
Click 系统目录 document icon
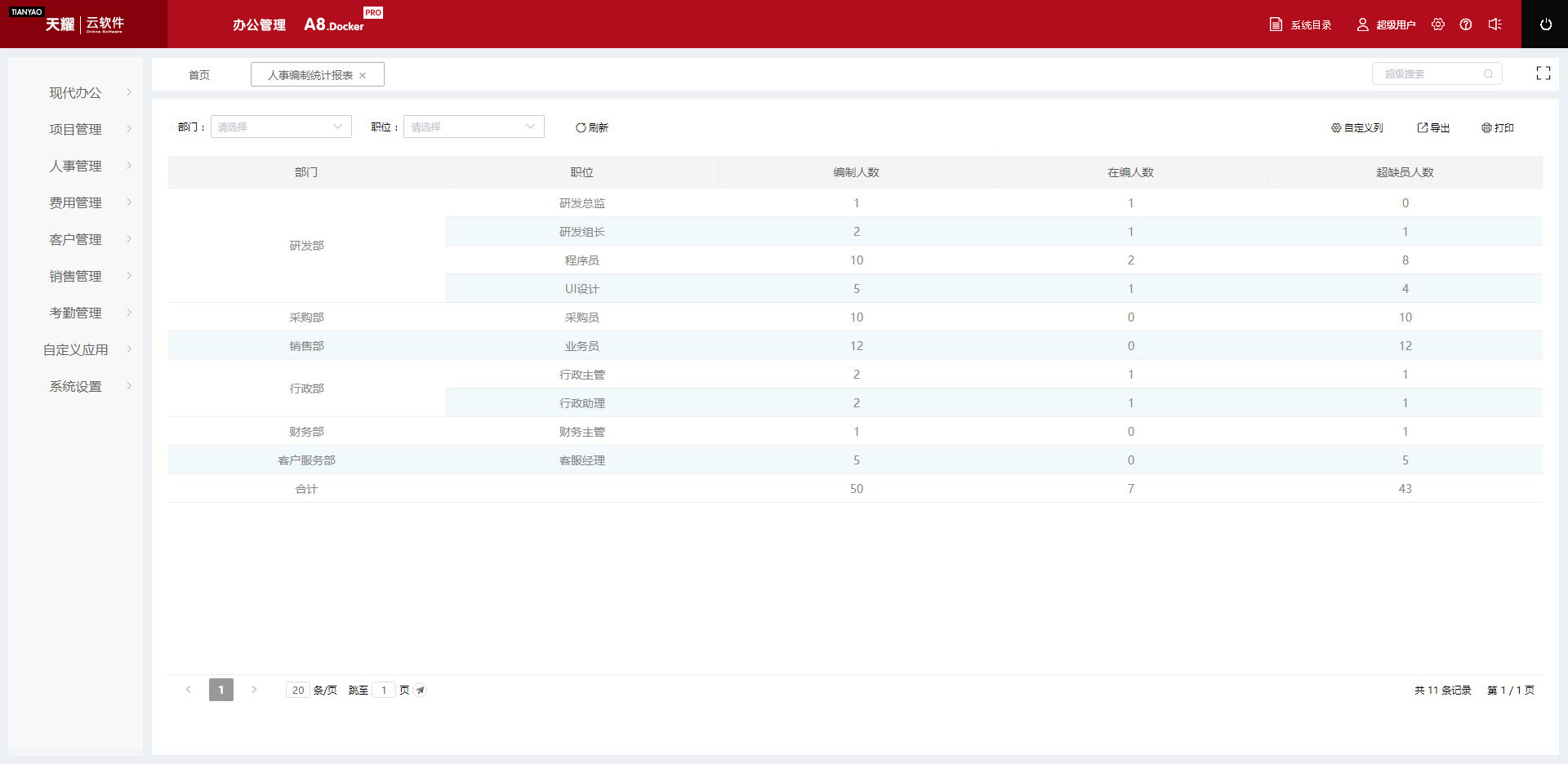tap(1276, 24)
